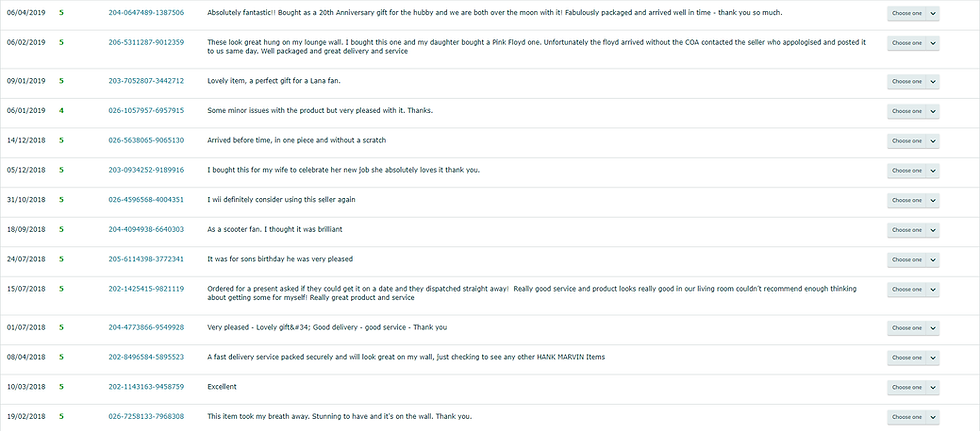Expand "Choose one" menu for 06/02/2019 review
Screen dimensions: 980x431
coord(913,43)
